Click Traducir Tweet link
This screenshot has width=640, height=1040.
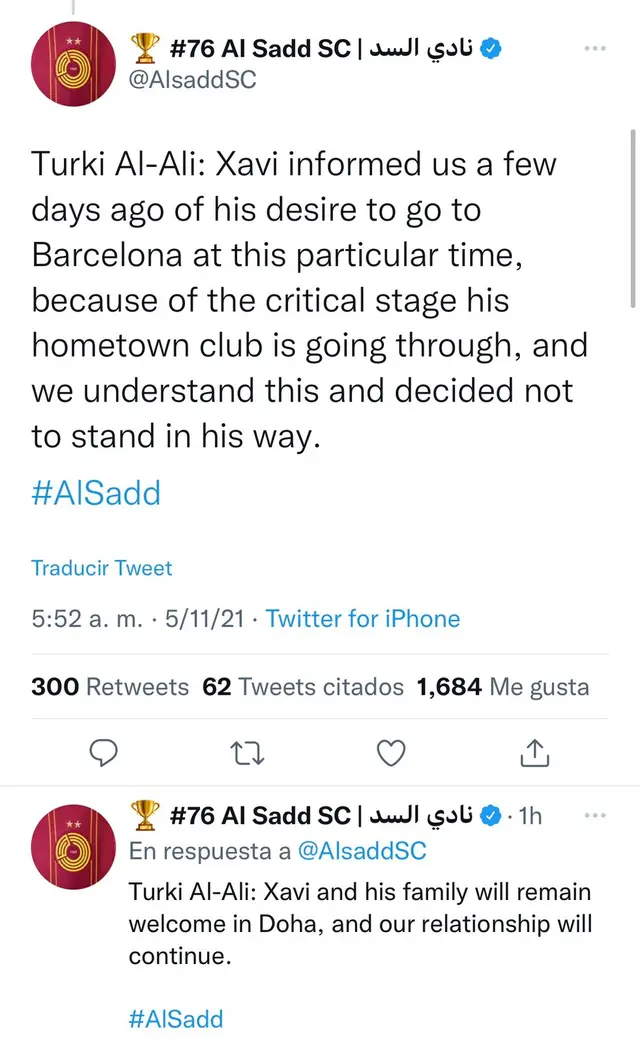[x=102, y=568]
